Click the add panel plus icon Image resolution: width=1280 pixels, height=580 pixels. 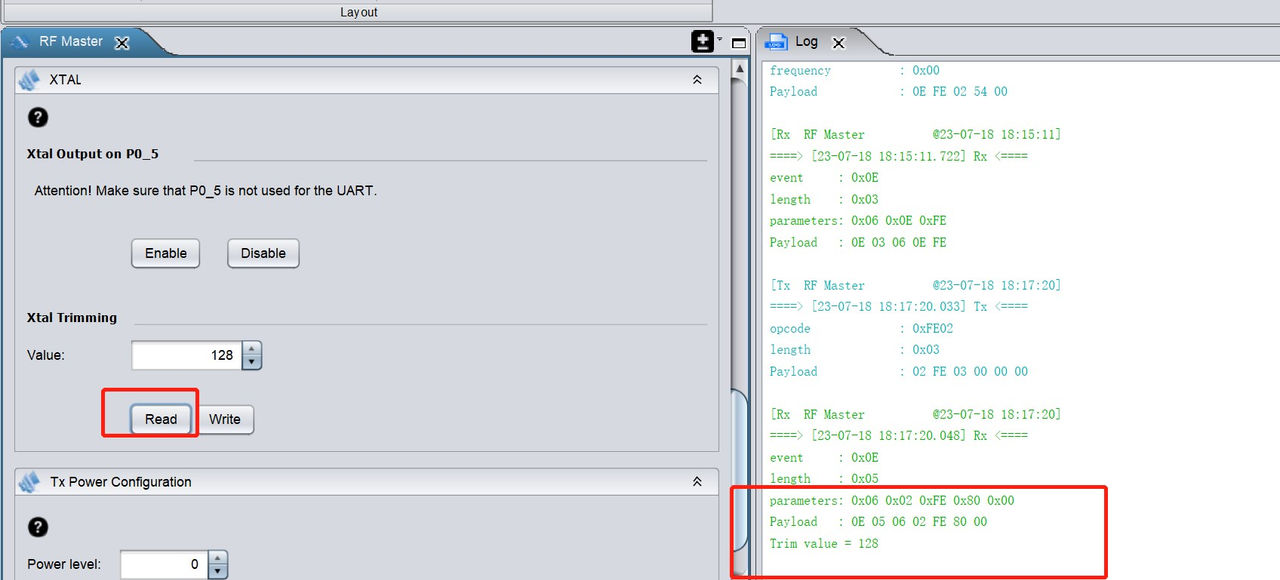pos(702,42)
